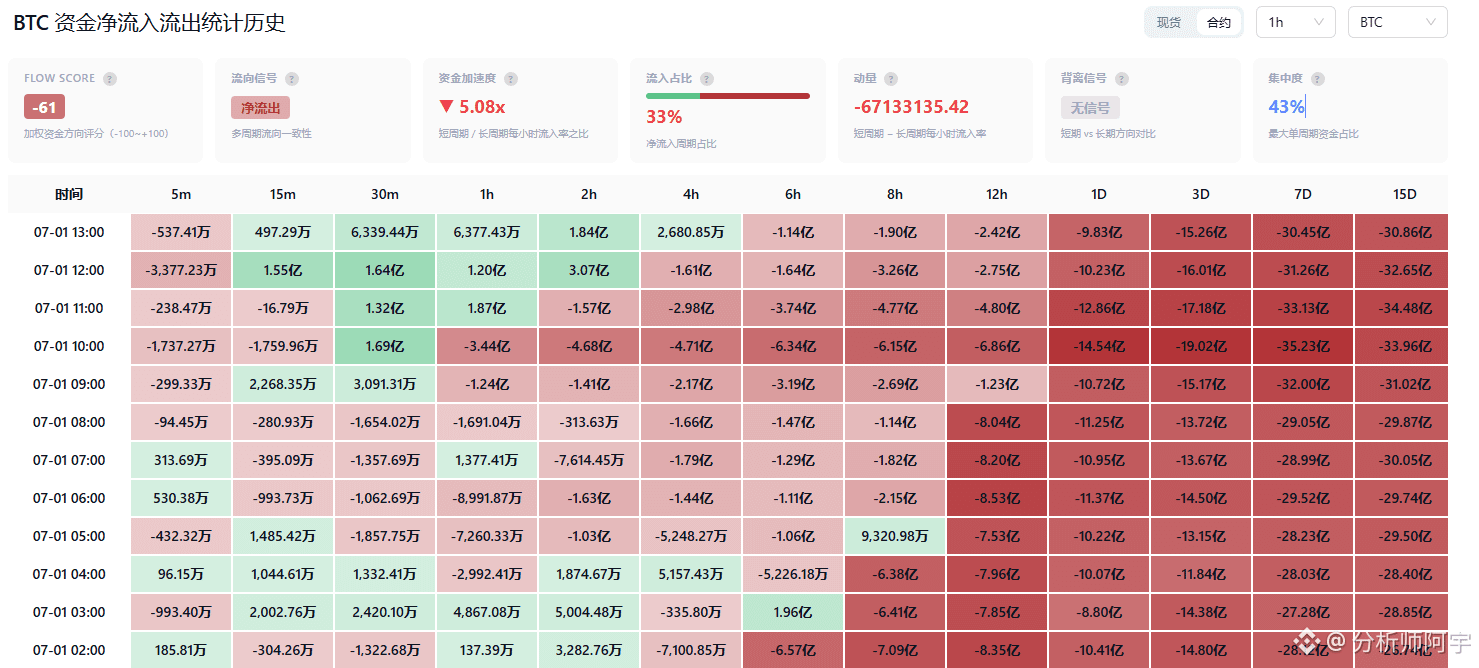Image resolution: width=1479 pixels, height=668 pixels.
Task: Click the 2,268.35万 cell
Action: point(283,384)
